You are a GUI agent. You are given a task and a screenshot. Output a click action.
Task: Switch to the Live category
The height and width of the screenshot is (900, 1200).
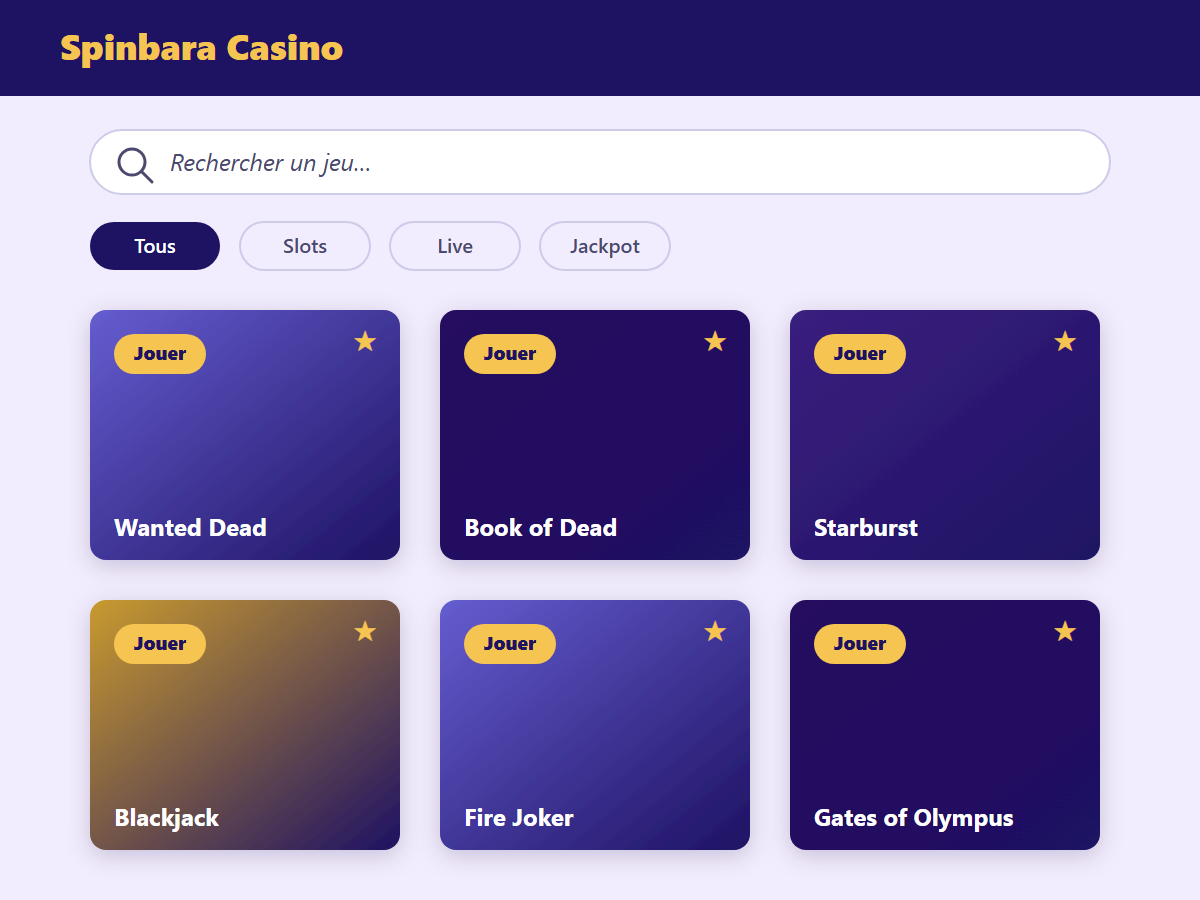pos(455,246)
